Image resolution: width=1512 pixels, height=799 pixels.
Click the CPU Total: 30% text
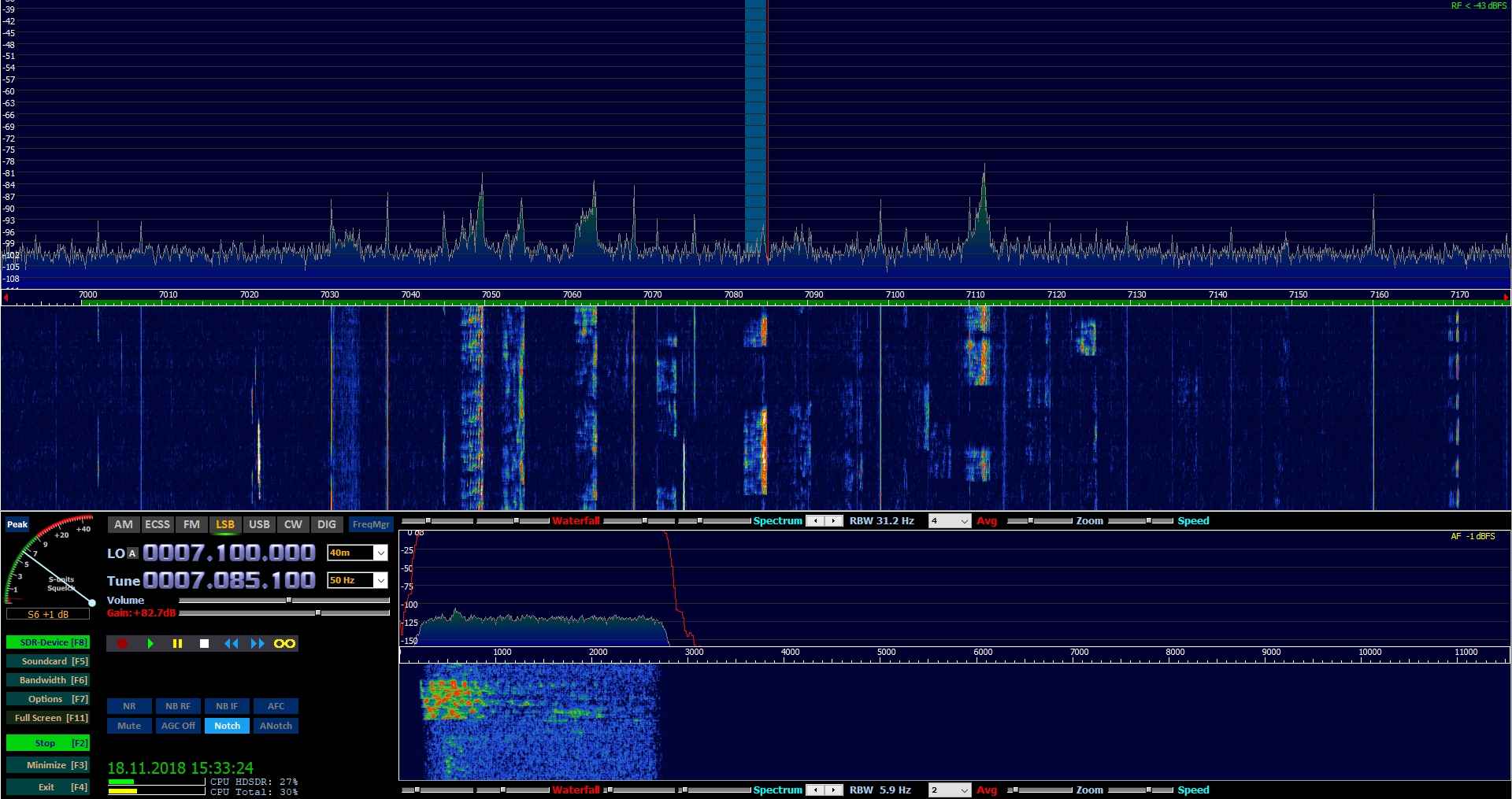click(254, 792)
